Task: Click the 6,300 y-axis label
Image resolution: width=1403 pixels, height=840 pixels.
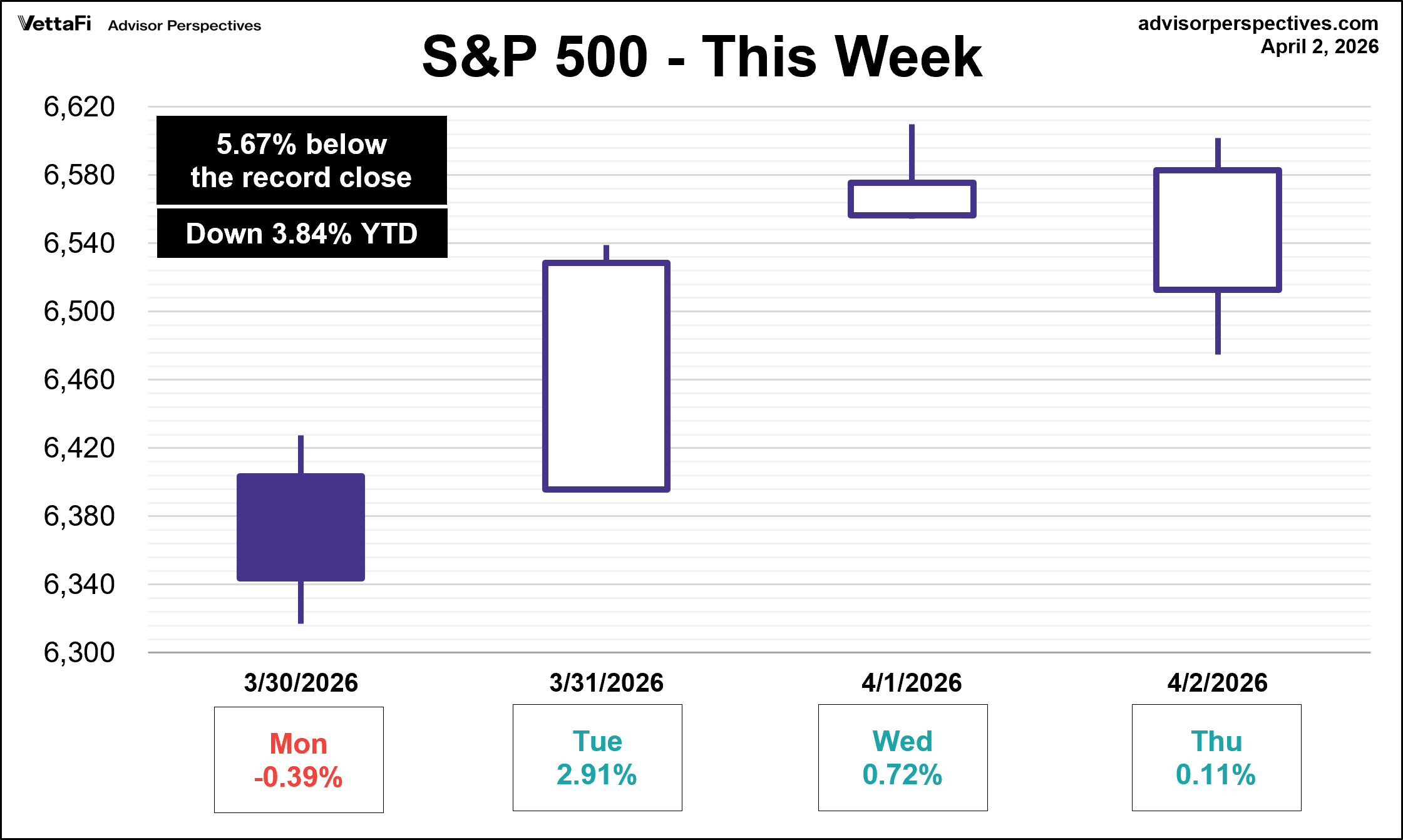Action: pos(79,652)
